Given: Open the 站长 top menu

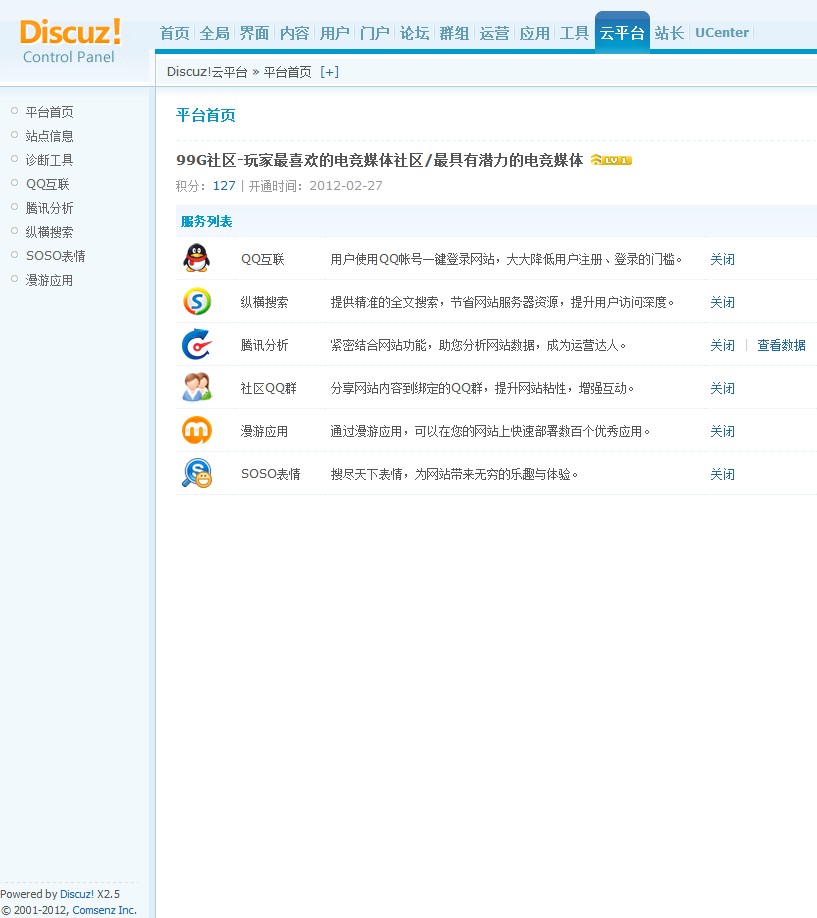Looking at the screenshot, I should tap(669, 33).
